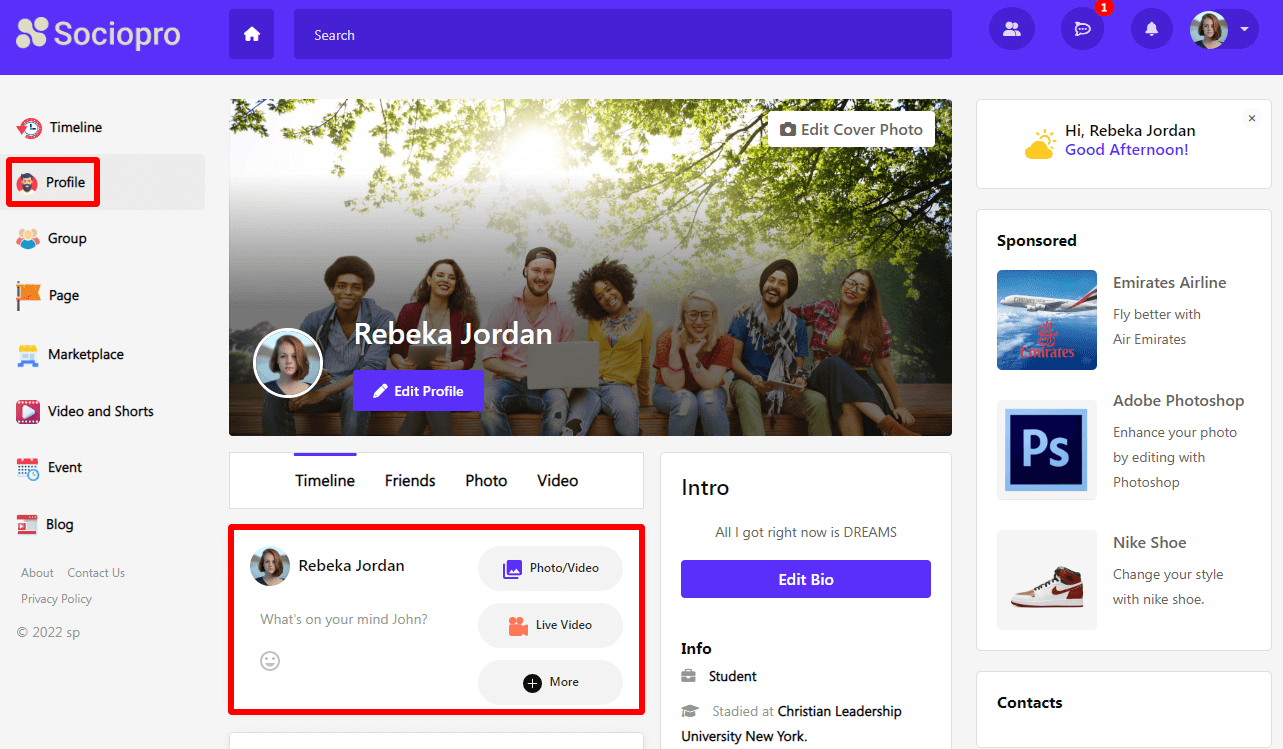Switch to the Friends tab

tap(410, 481)
